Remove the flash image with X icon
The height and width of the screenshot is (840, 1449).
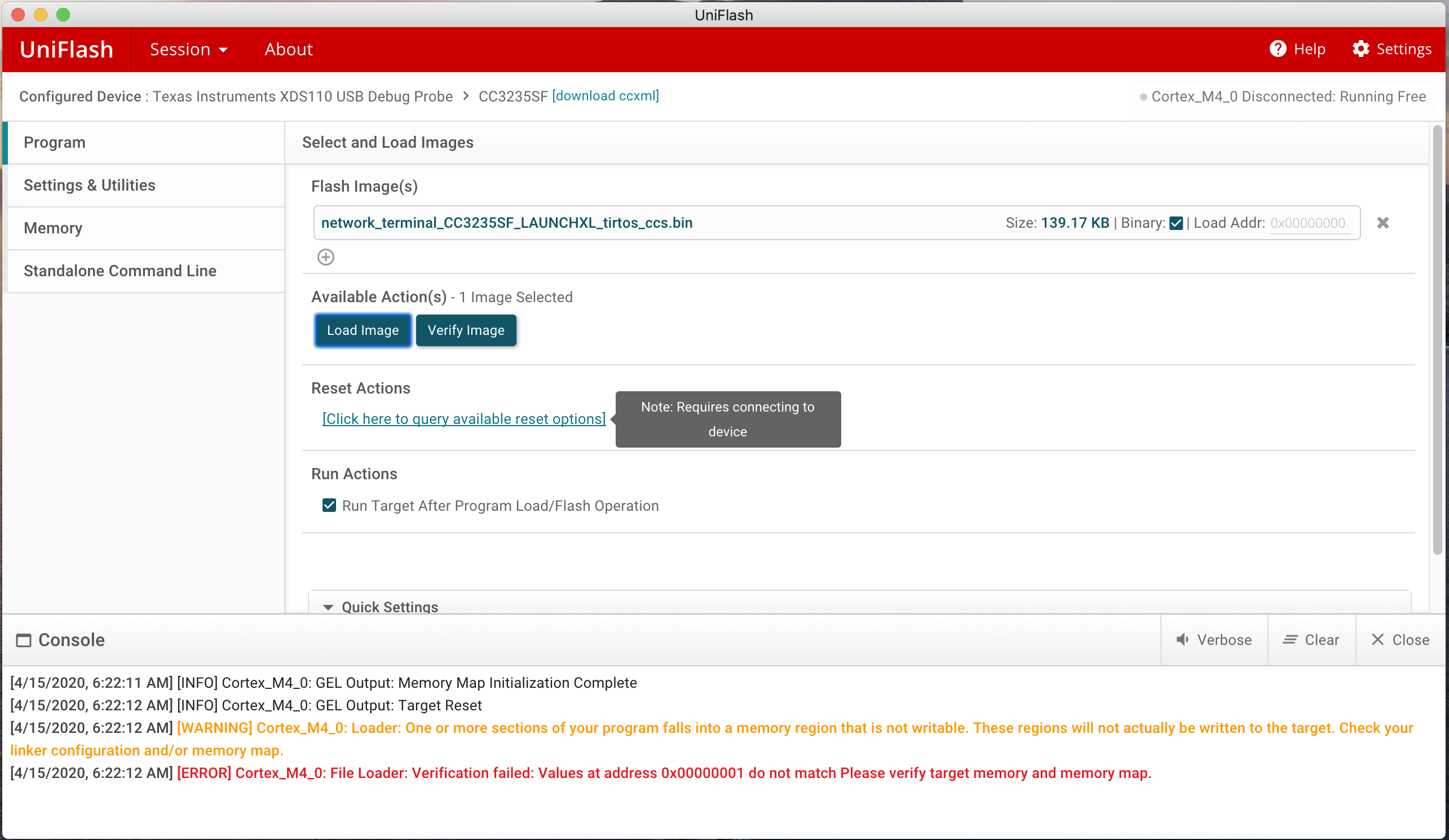tap(1382, 223)
